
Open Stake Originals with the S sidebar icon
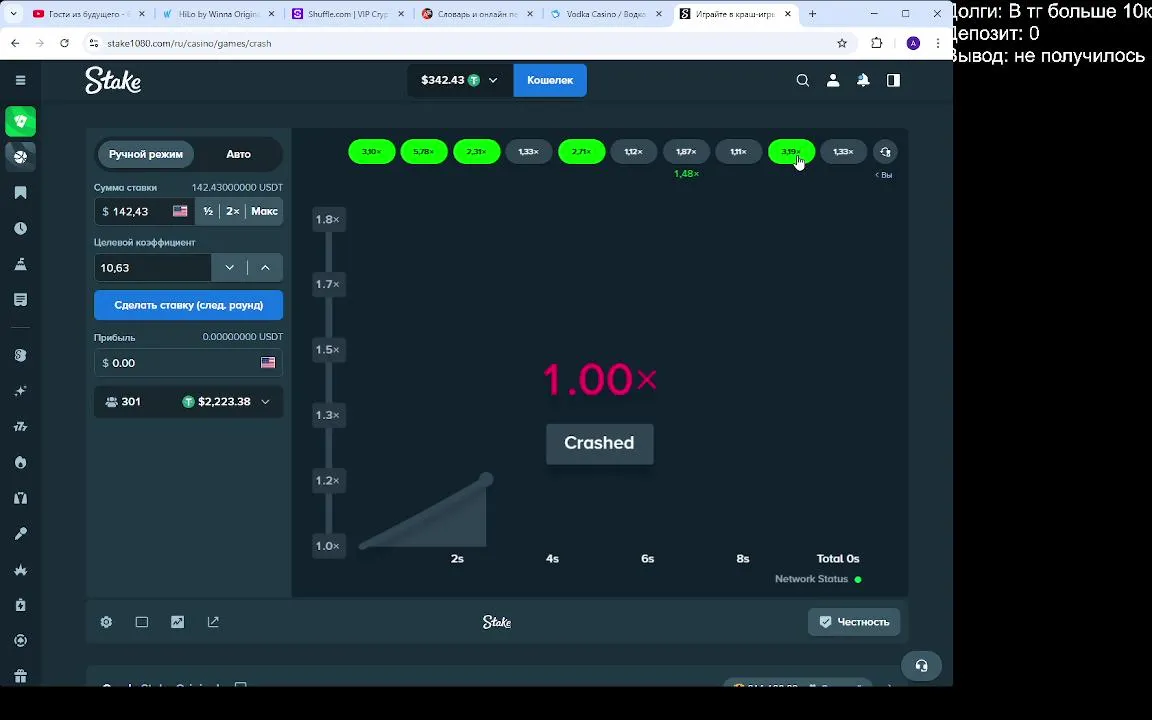21,355
